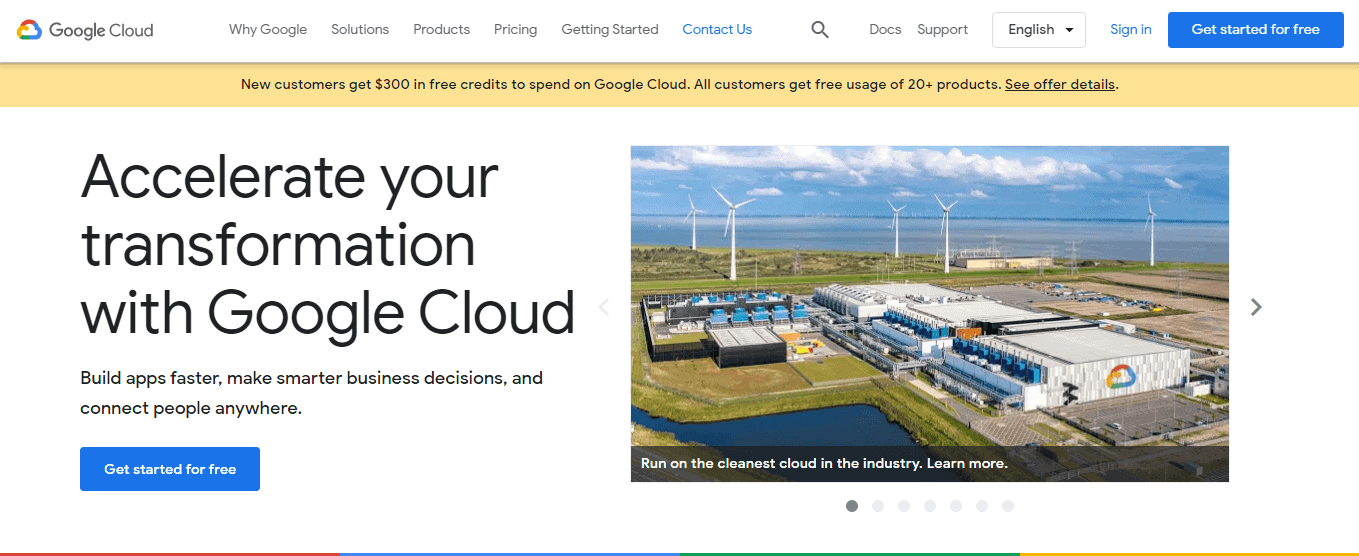Image resolution: width=1359 pixels, height=556 pixels.
Task: Click the header Get started for free button
Action: click(x=1255, y=30)
